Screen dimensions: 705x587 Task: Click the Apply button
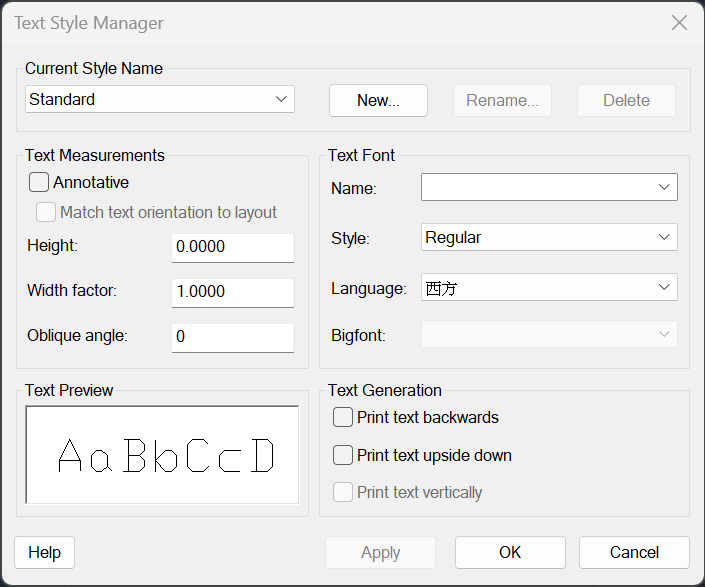[x=380, y=552]
